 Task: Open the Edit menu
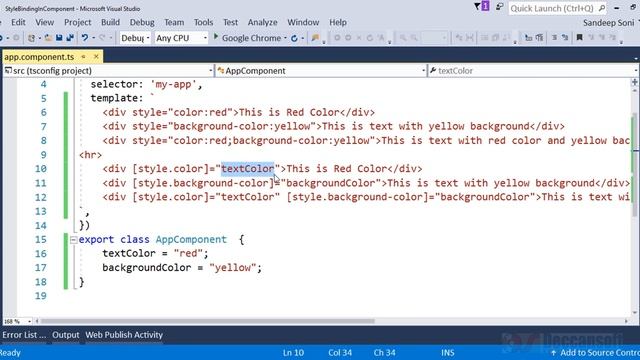pyautogui.click(x=18, y=22)
